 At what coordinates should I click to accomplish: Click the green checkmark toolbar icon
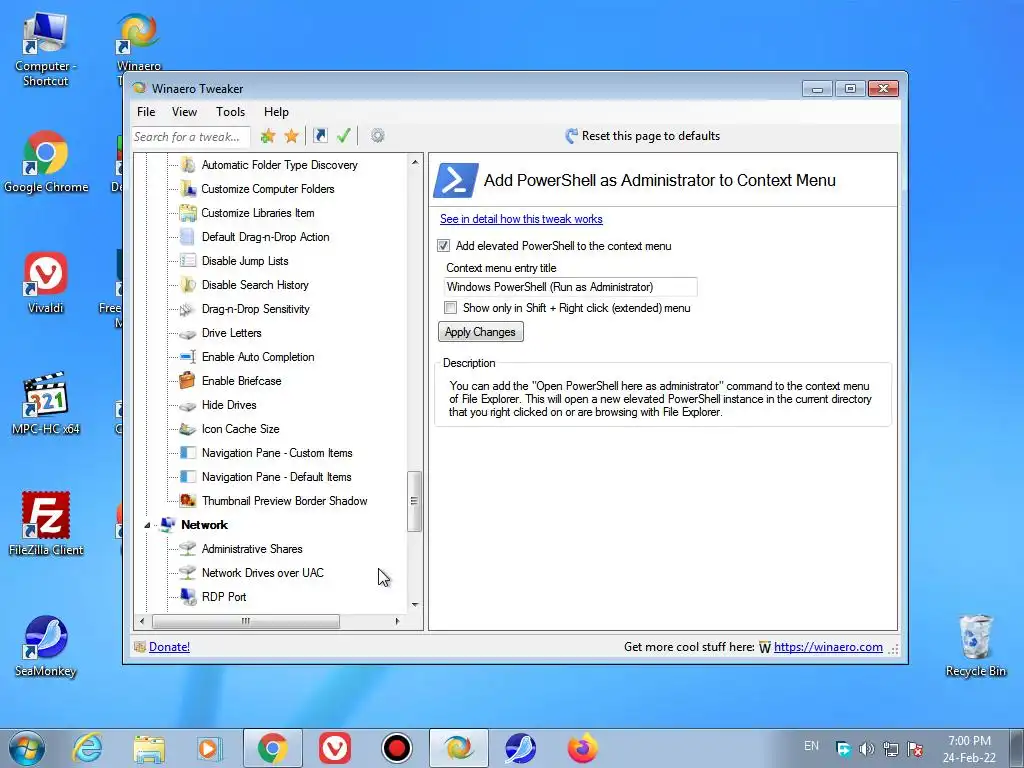[344, 136]
